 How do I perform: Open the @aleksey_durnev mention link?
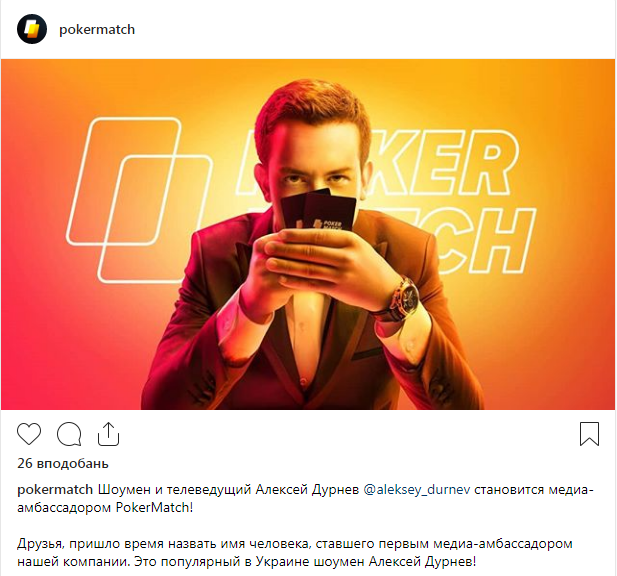click(417, 490)
